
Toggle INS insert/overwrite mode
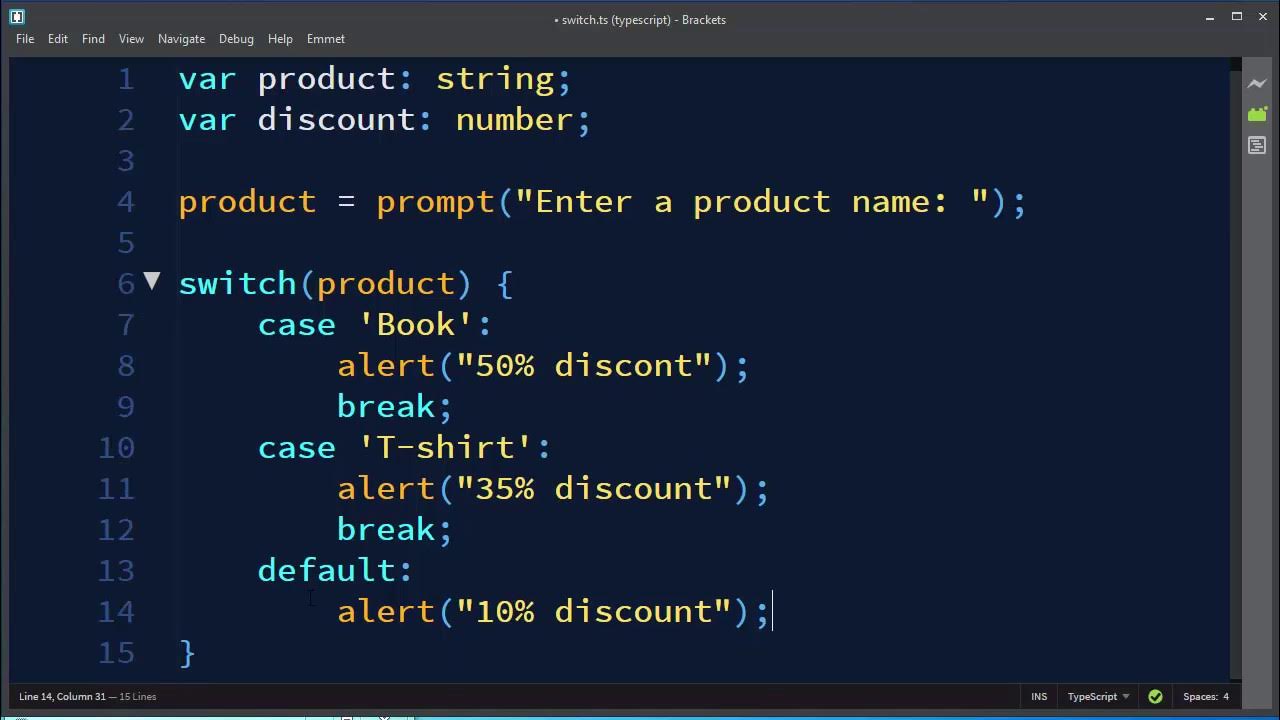click(x=1039, y=697)
